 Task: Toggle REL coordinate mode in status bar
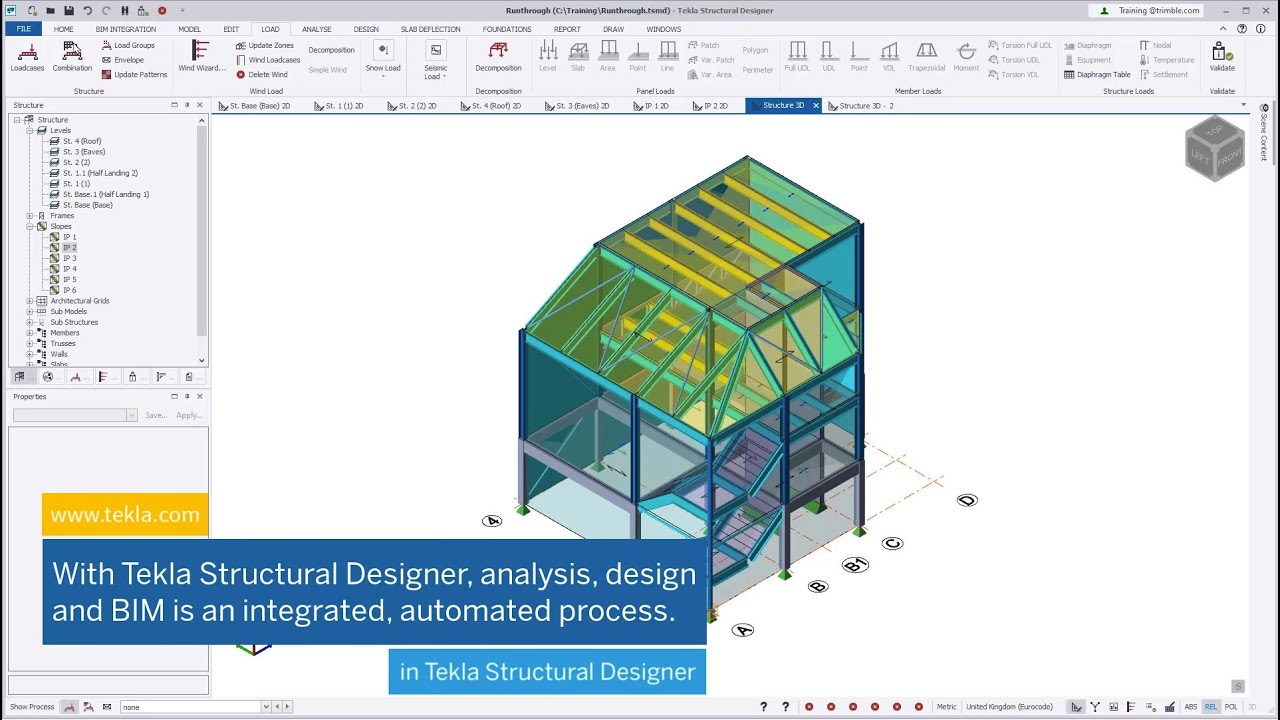point(1210,707)
